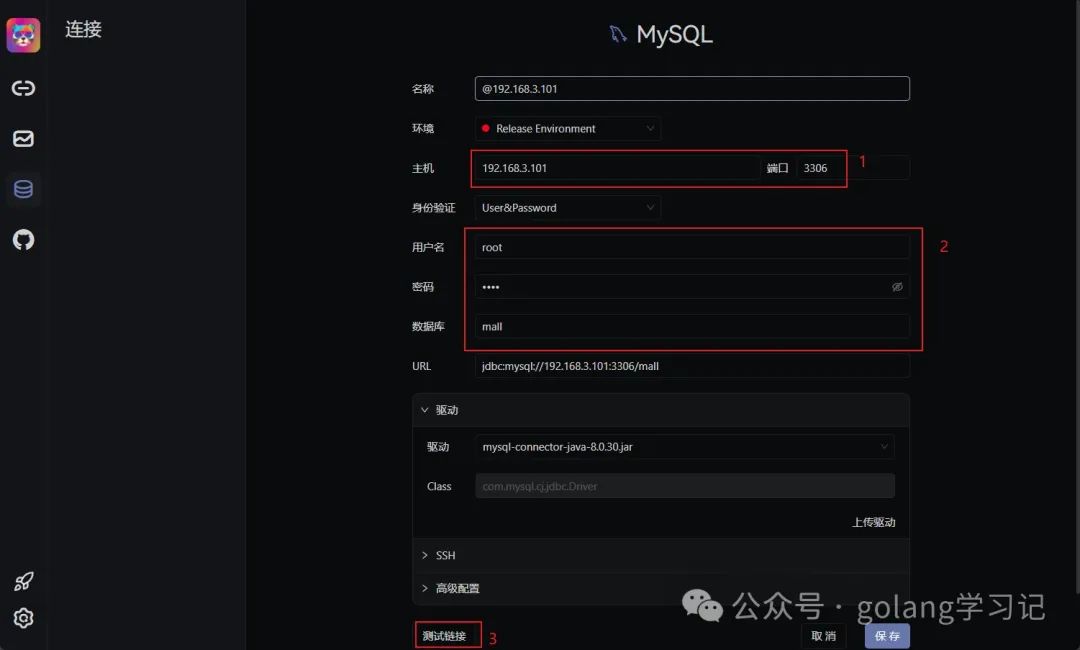1080x650 pixels.
Task: Click the database field containing mall
Action: pos(692,326)
